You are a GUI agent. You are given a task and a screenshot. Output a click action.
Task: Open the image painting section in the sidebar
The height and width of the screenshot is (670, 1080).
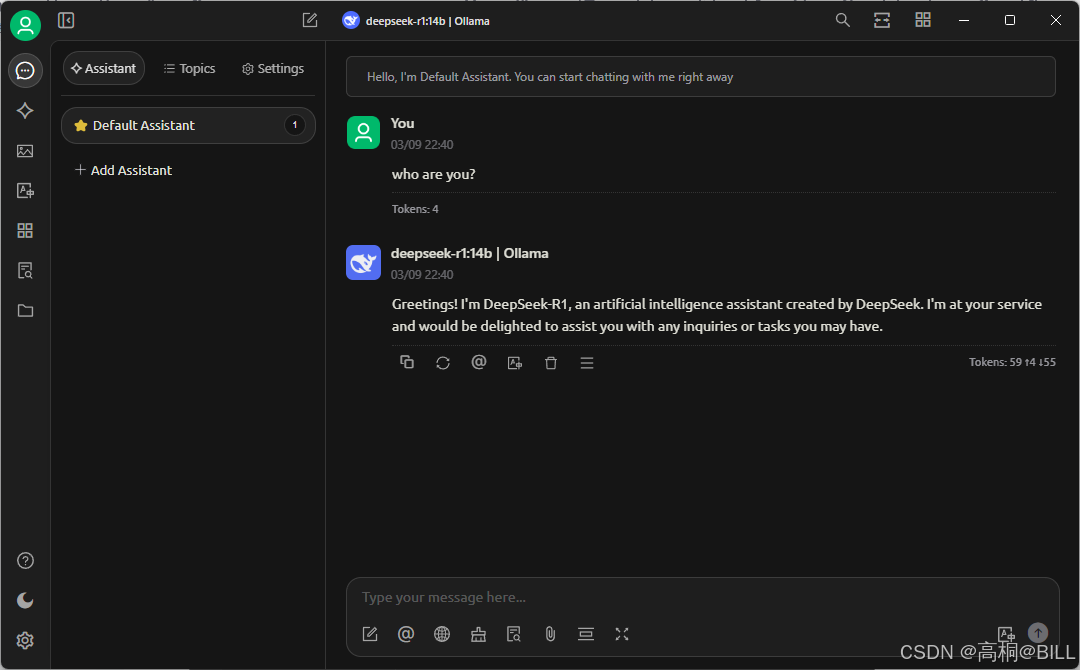pos(25,151)
